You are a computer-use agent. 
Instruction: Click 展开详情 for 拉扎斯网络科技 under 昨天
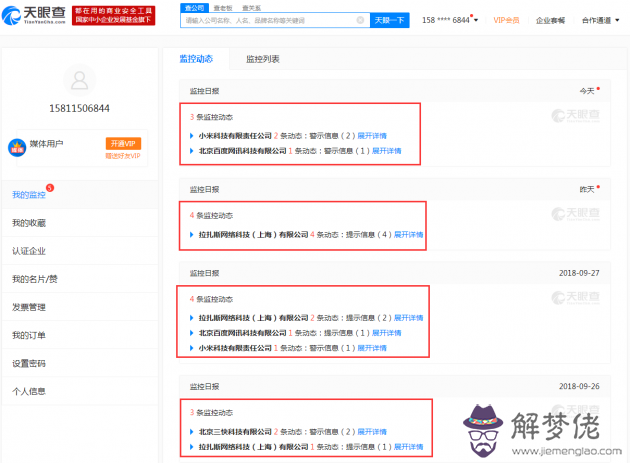[x=409, y=235]
